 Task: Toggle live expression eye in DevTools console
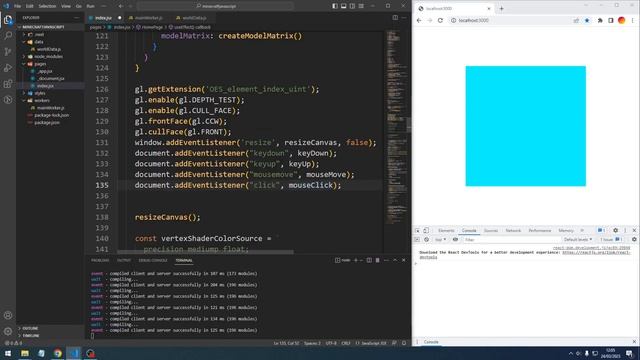coord(455,240)
